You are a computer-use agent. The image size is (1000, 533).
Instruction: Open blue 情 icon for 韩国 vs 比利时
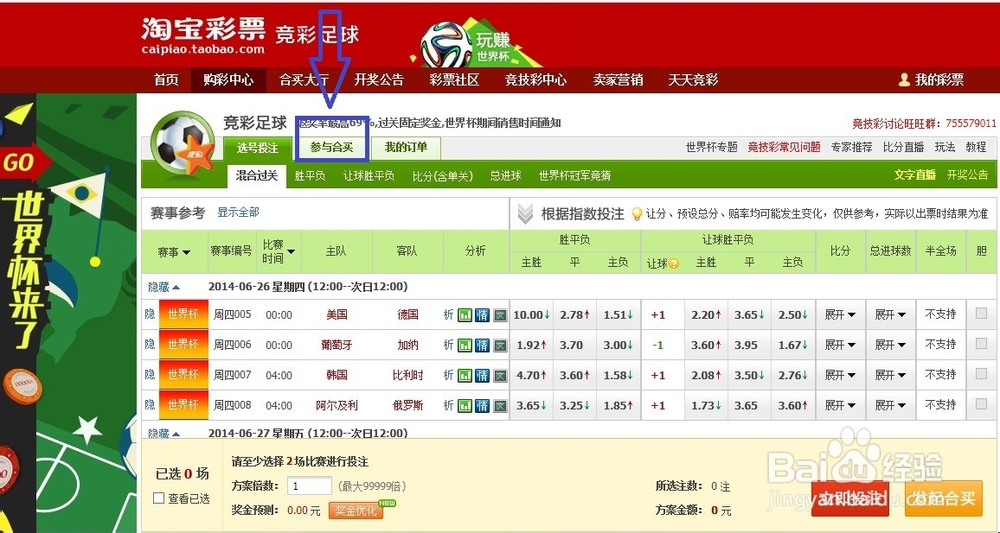pyautogui.click(x=482, y=375)
